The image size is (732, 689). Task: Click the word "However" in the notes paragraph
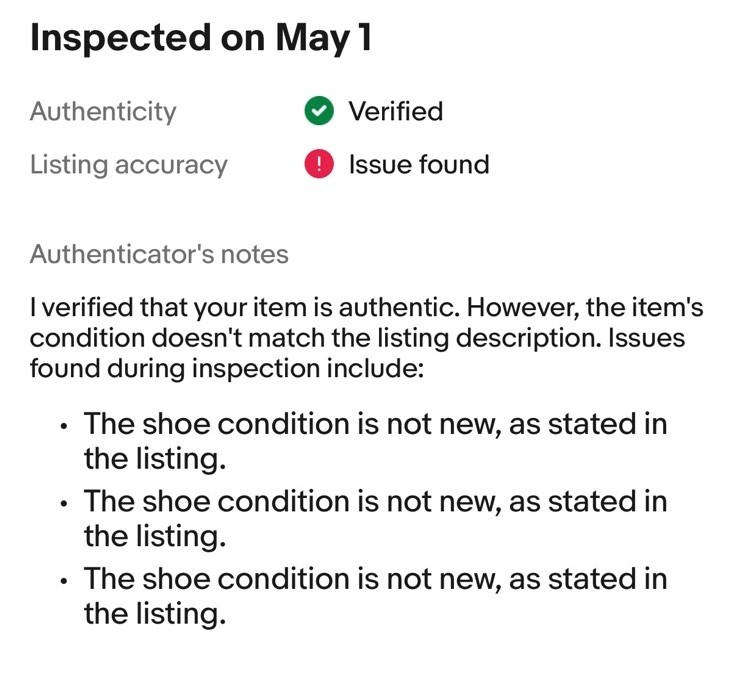523,308
